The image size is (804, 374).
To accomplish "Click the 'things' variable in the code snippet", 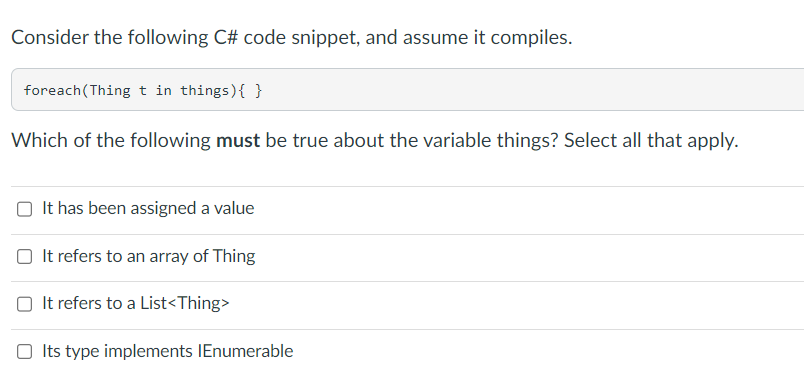I will [x=204, y=91].
